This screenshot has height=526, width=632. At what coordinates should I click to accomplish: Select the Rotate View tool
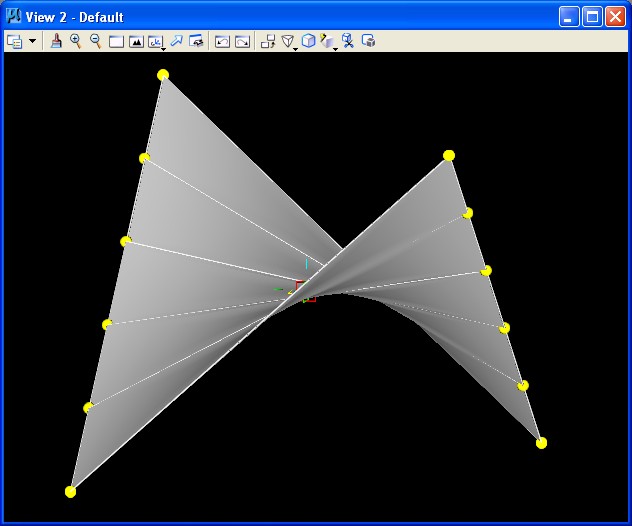155,42
